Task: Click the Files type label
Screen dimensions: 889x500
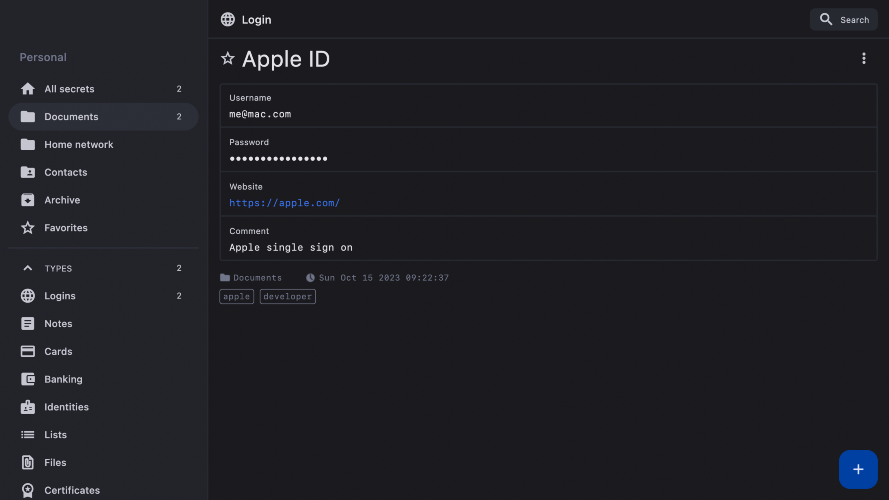Action: pyautogui.click(x=56, y=463)
